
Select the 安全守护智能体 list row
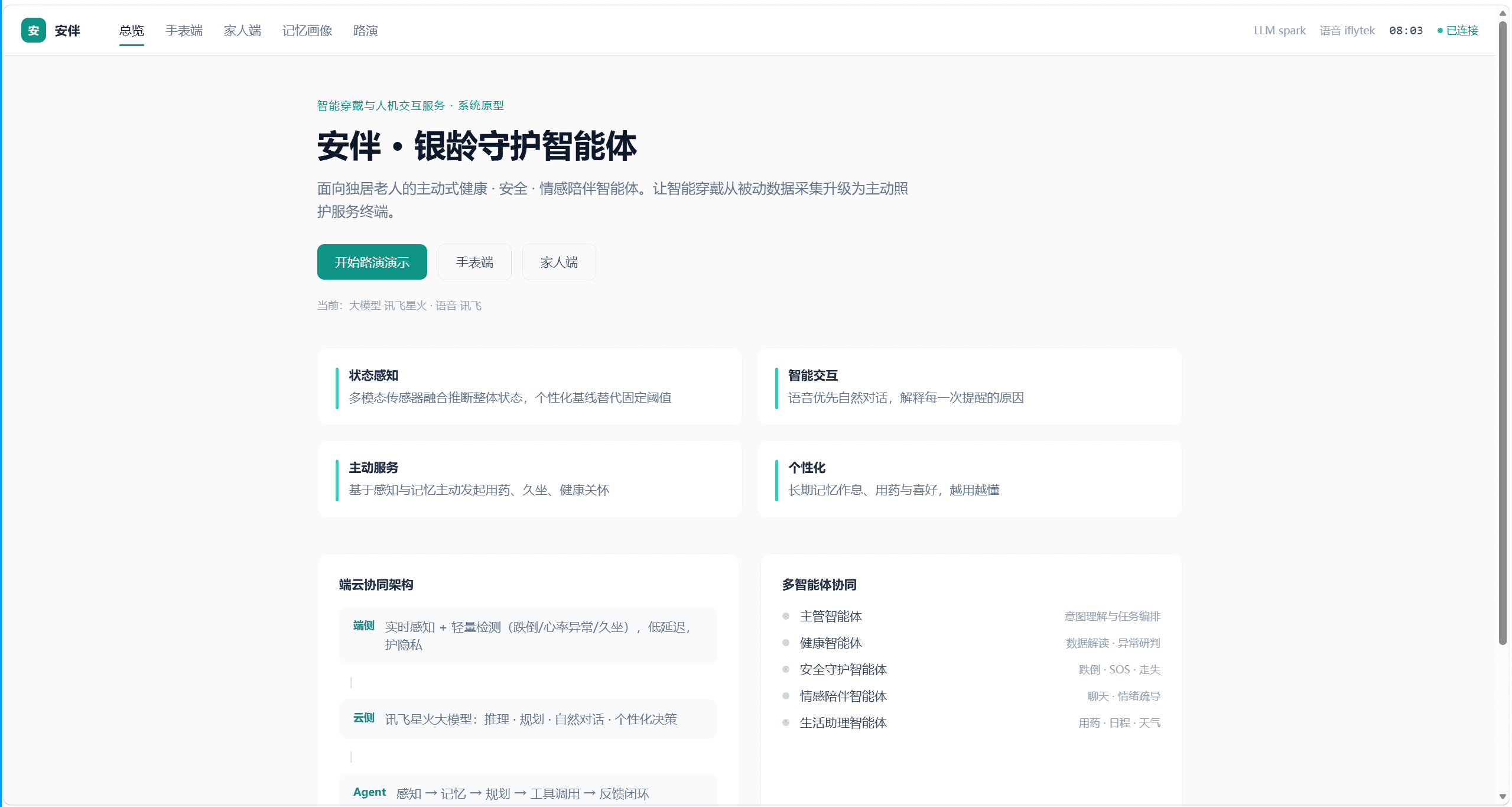click(x=971, y=669)
